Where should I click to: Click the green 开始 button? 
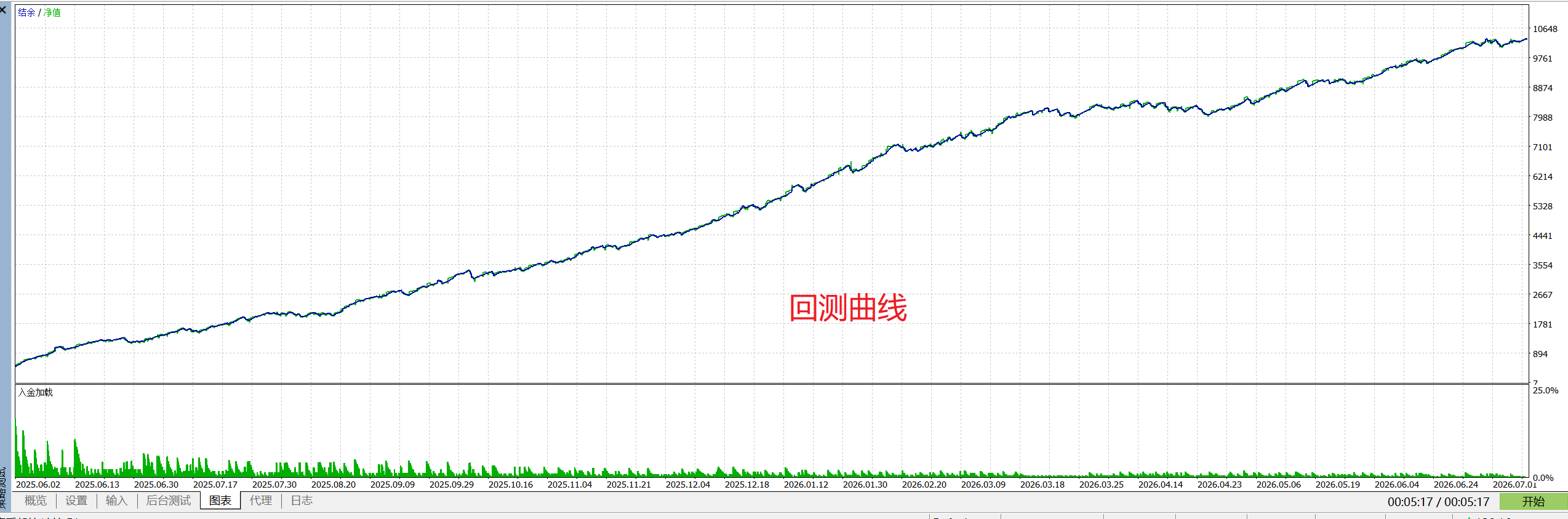click(1533, 502)
